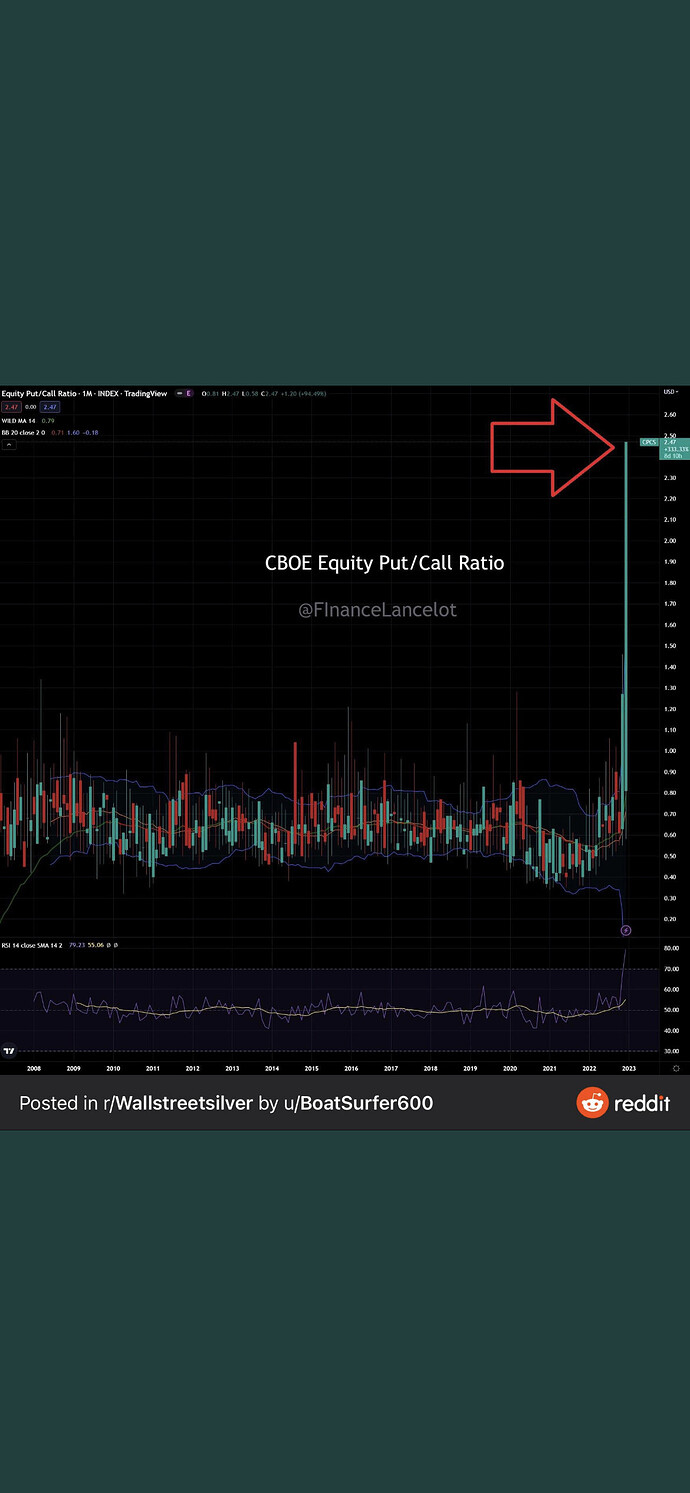Click the purple lightning bolt event marker

tap(626, 930)
